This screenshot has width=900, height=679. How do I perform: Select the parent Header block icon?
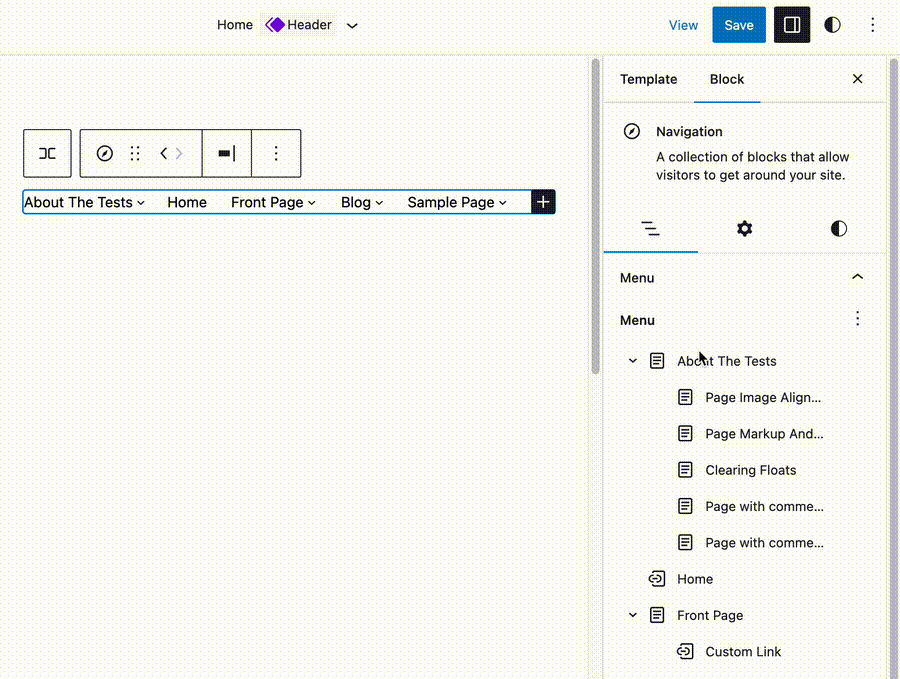point(46,153)
